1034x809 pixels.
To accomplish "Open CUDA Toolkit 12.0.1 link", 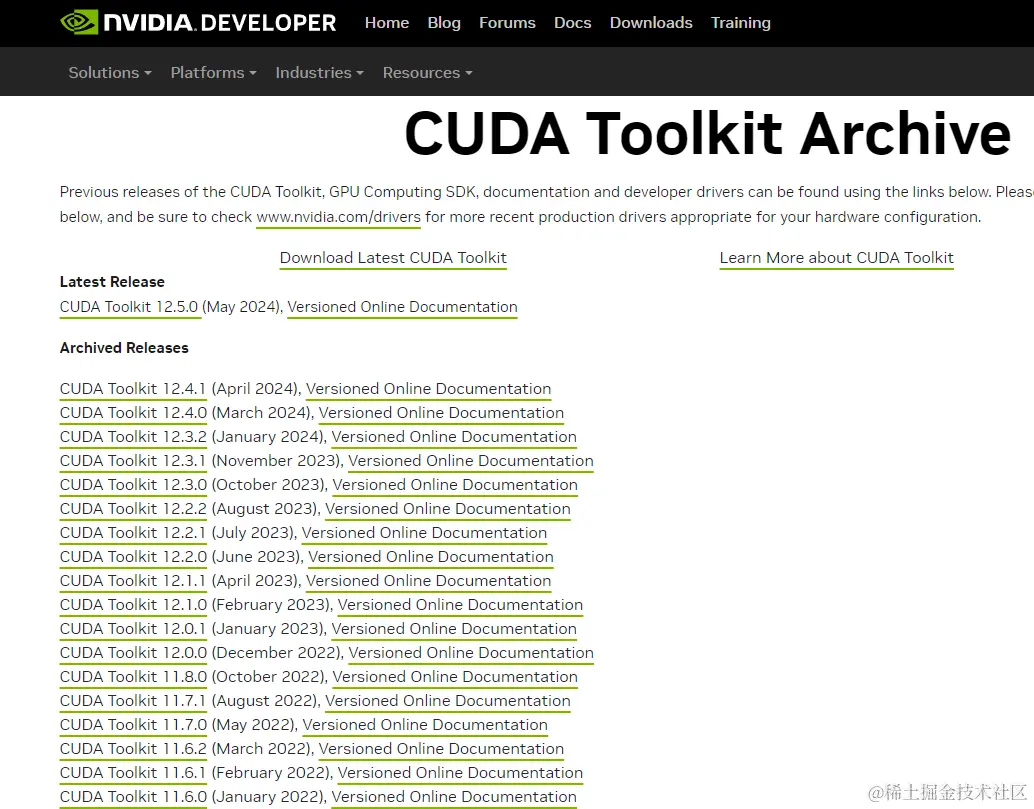I will 133,629.
